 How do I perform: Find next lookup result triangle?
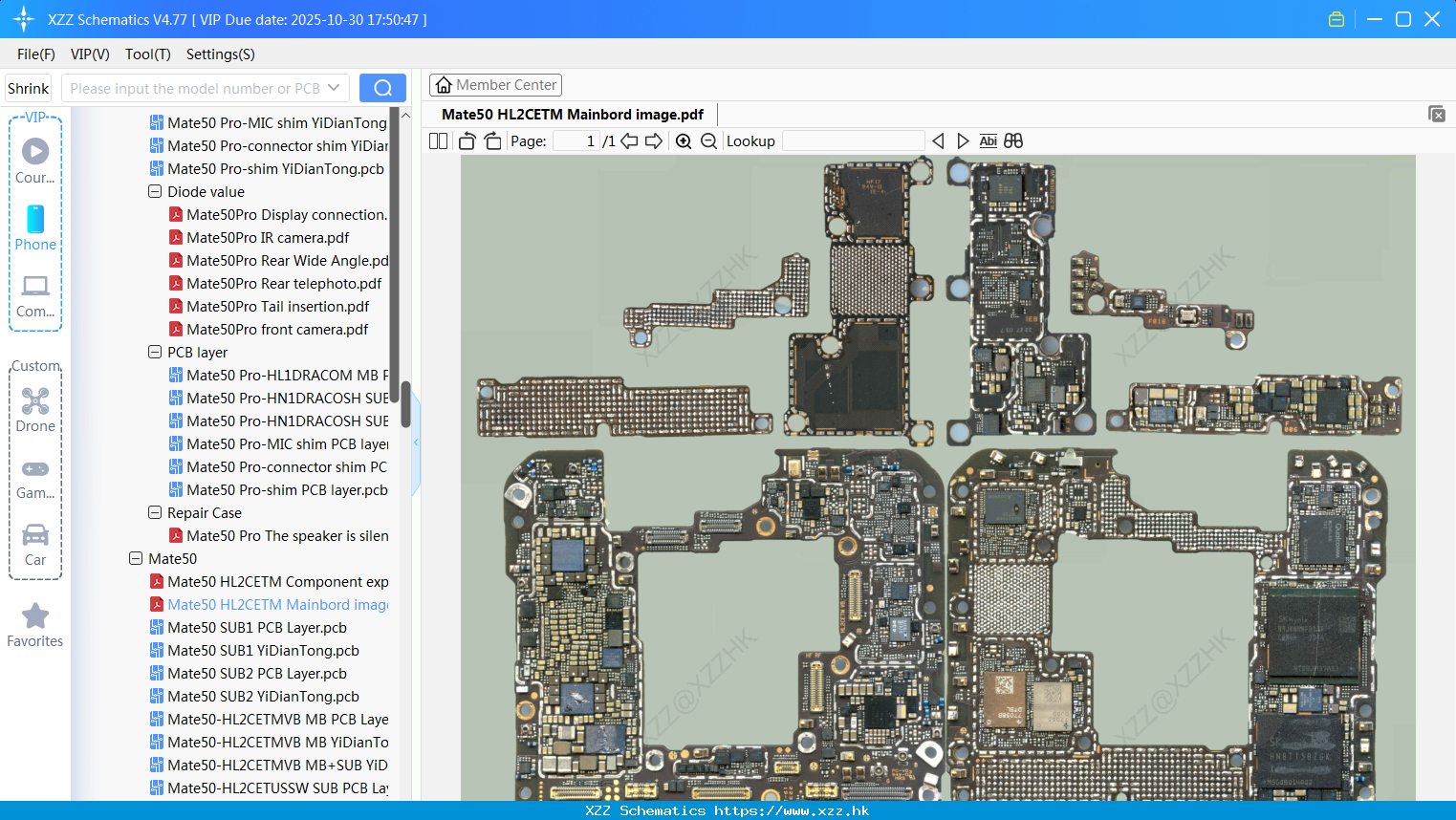coord(963,140)
